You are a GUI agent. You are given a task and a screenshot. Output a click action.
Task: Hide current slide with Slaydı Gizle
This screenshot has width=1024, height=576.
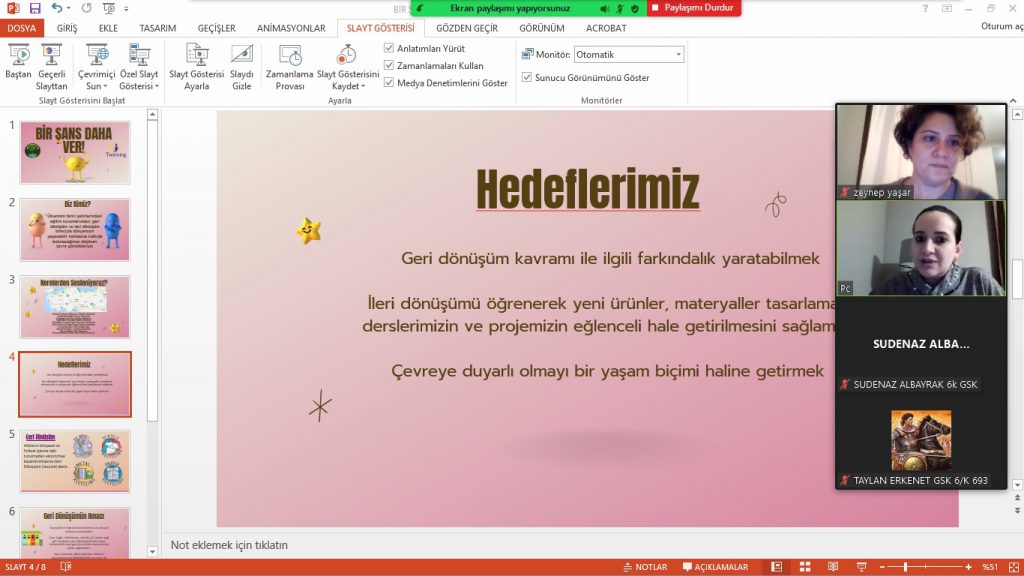click(x=242, y=60)
